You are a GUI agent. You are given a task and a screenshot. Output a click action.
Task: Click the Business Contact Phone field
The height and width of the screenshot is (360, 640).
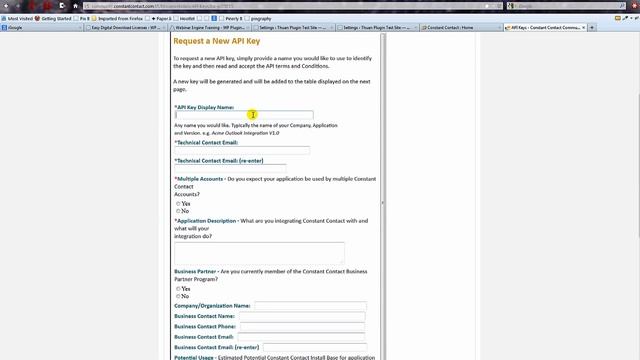click(x=302, y=327)
